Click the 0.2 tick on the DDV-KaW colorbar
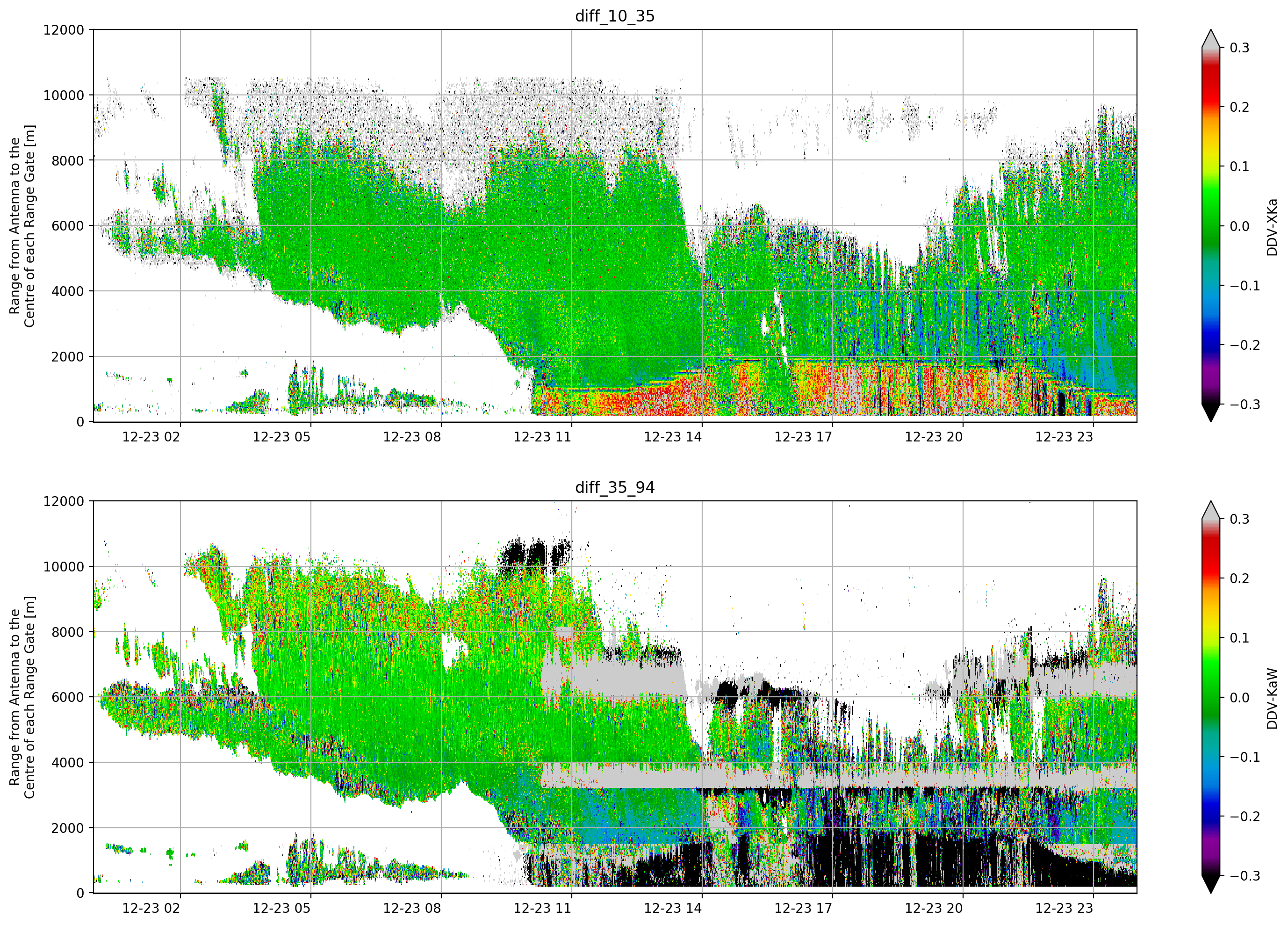The image size is (1288, 925). 1240,578
